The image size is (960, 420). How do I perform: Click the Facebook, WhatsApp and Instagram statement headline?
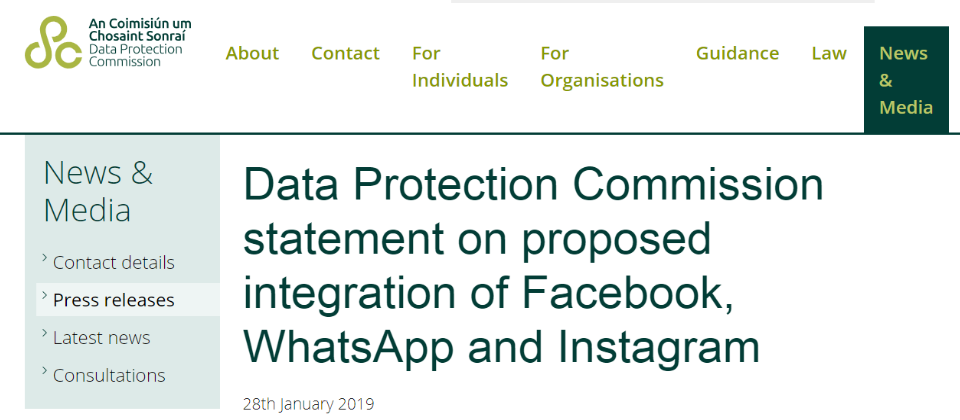pyautogui.click(x=533, y=266)
